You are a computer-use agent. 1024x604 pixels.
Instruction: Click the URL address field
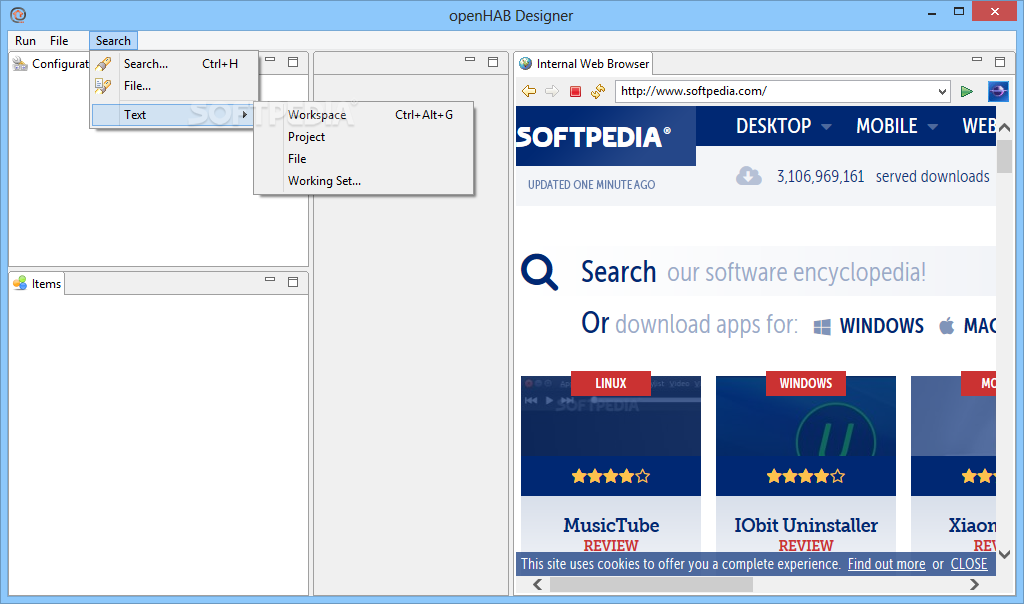pos(776,91)
